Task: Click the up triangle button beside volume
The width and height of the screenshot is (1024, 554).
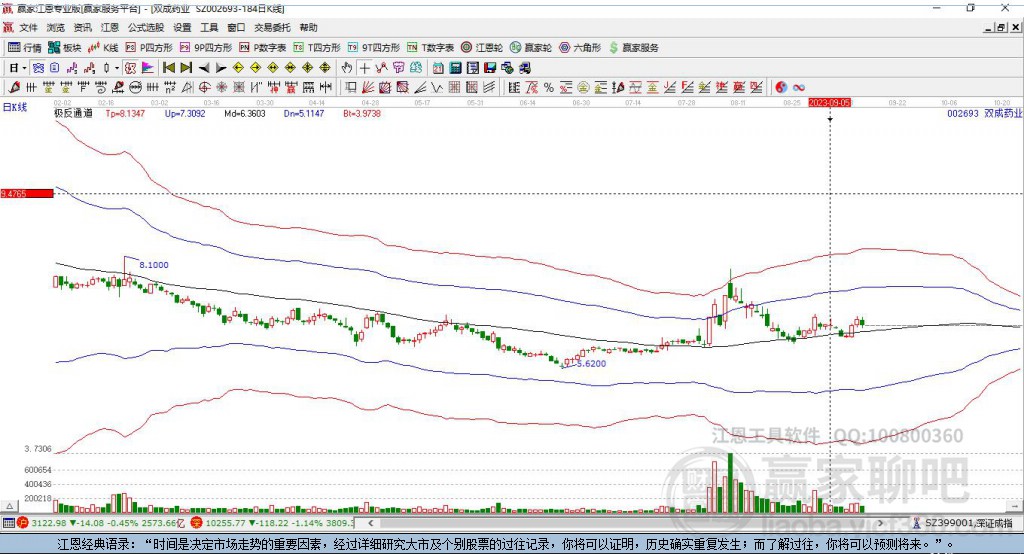Action: (x=10, y=506)
